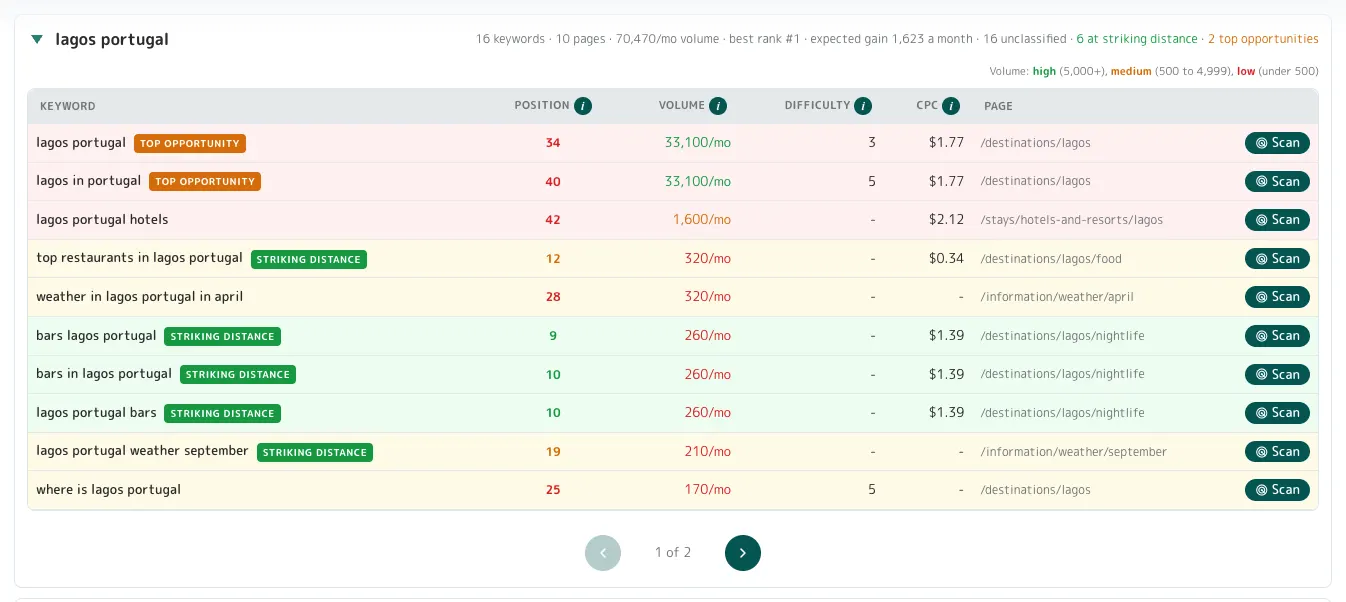The image size is (1346, 602).
Task: Click the '1 of 2' page indicator
Action: pyautogui.click(x=673, y=552)
